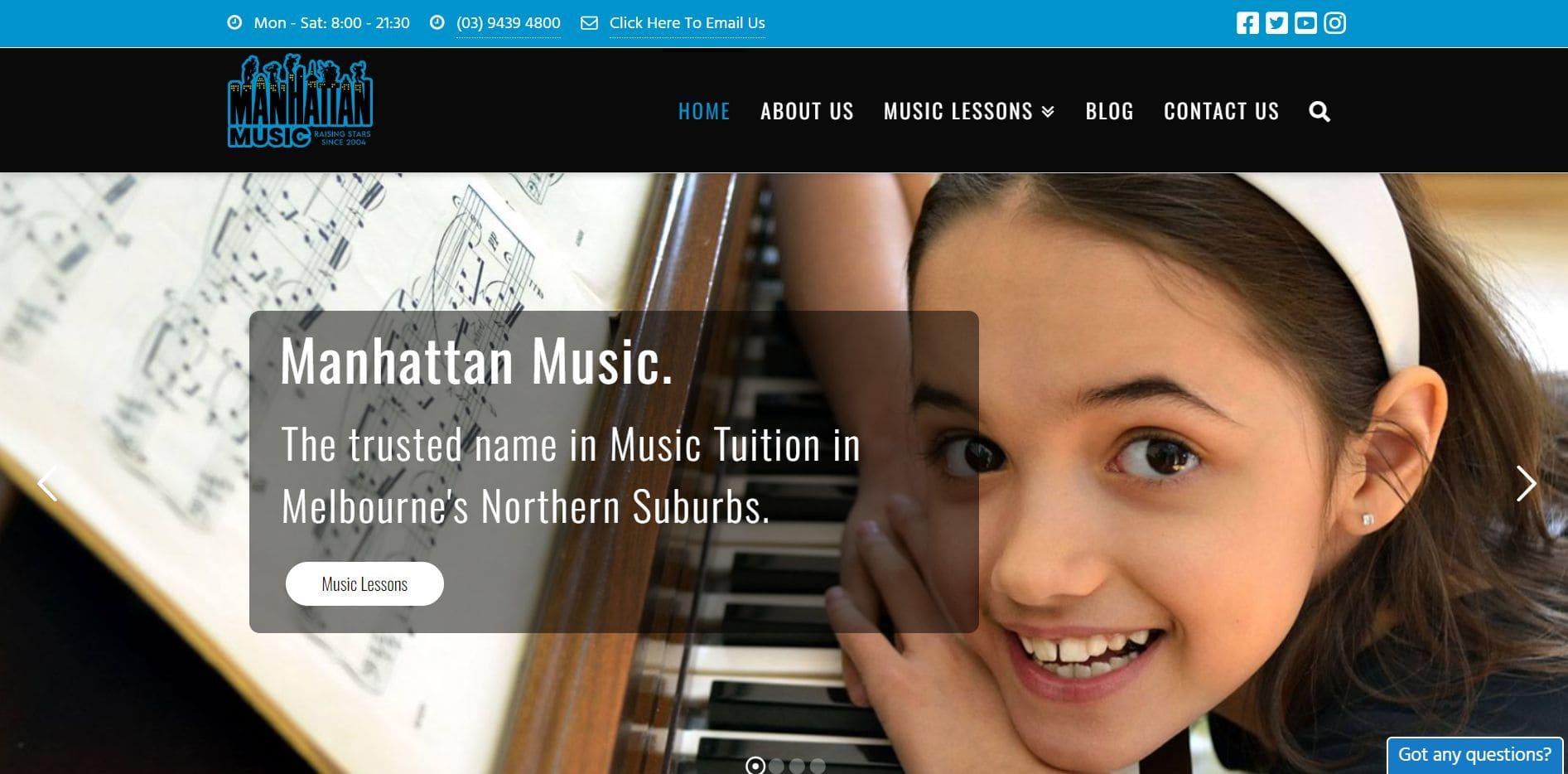The height and width of the screenshot is (774, 1568).
Task: Click the Manhattan Music logo
Action: (x=300, y=102)
